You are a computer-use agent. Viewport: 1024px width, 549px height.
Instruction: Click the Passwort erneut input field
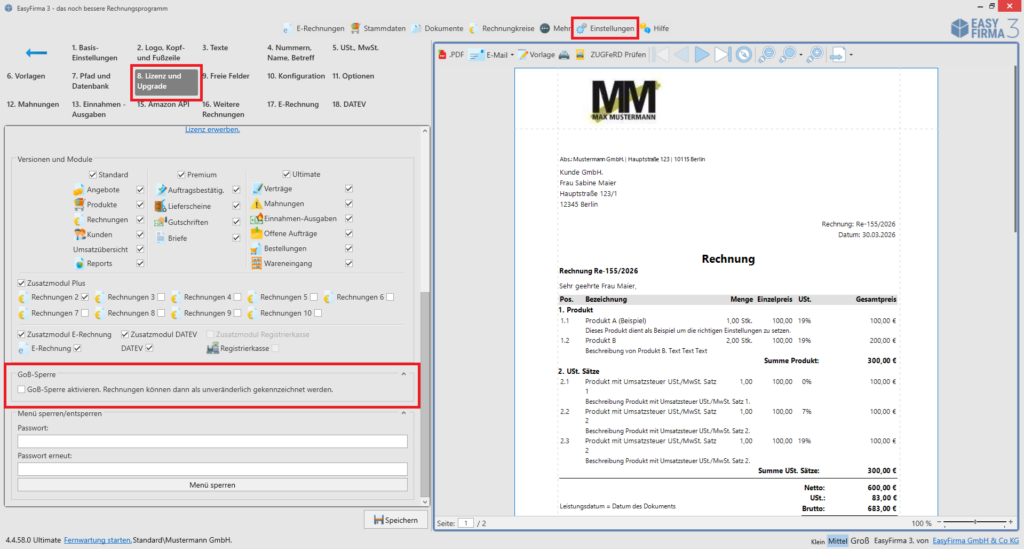(x=212, y=469)
